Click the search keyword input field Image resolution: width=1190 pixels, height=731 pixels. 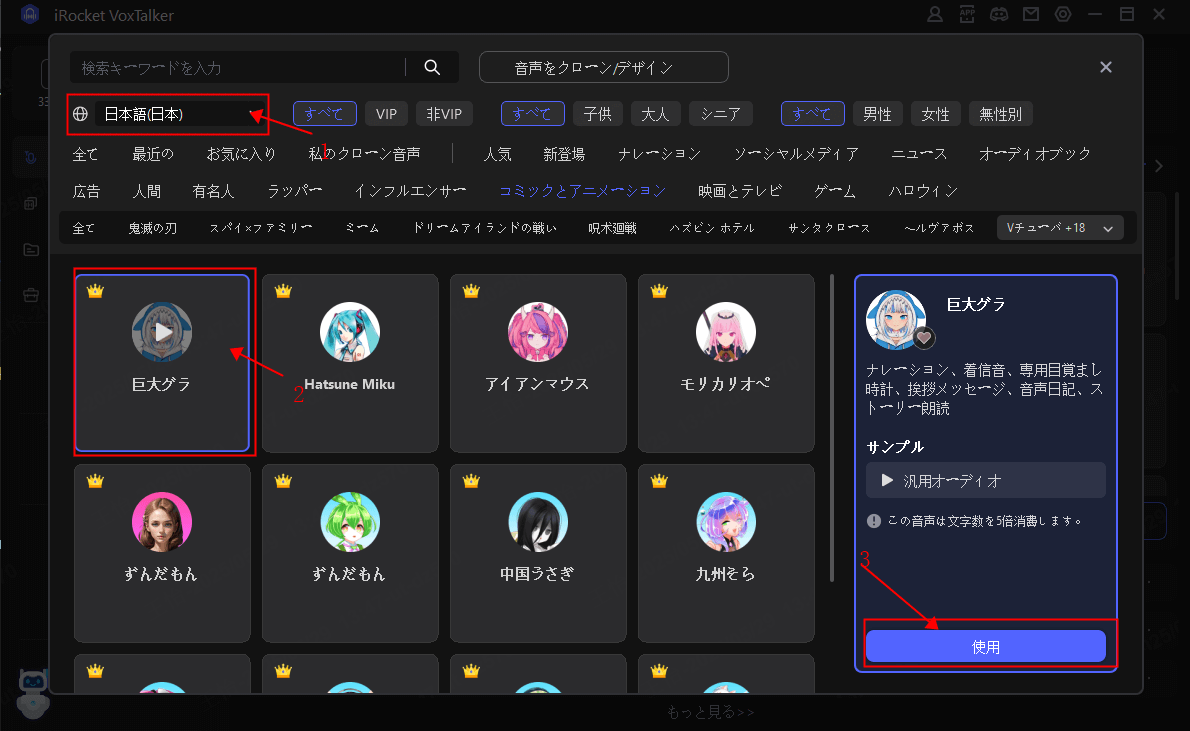(x=238, y=67)
